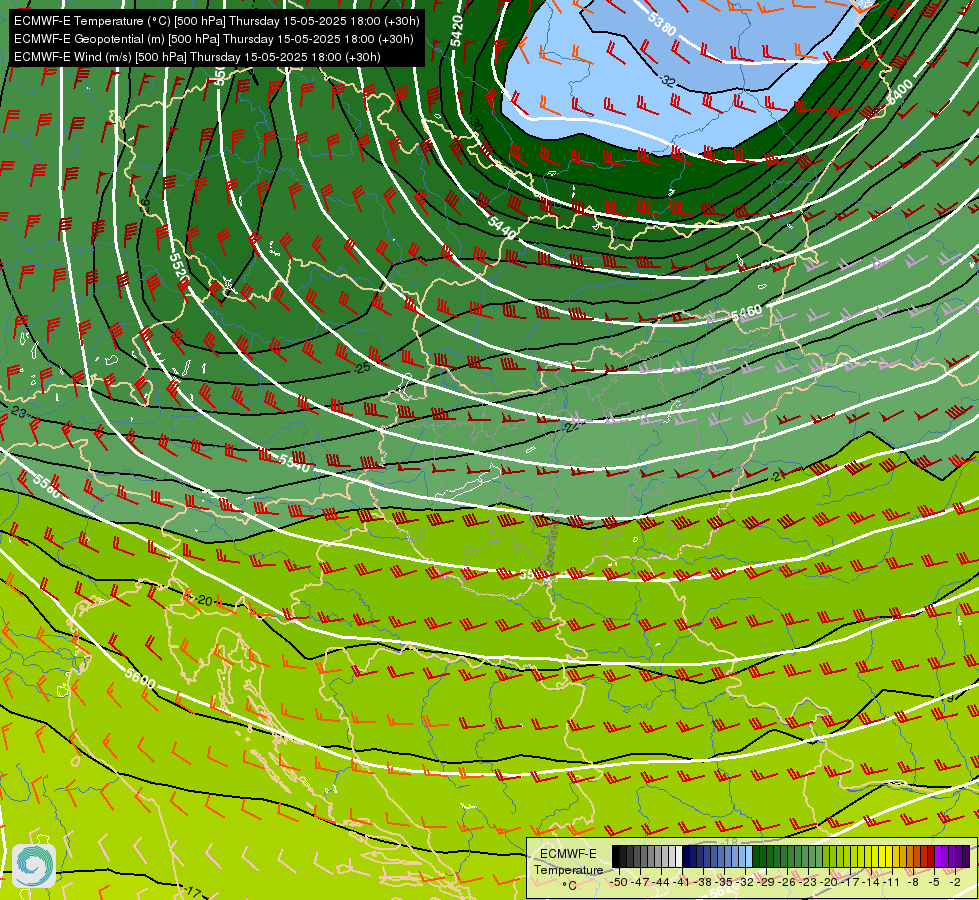Click the white legend swatch near -41
The image size is (979, 900).
[x=679, y=856]
